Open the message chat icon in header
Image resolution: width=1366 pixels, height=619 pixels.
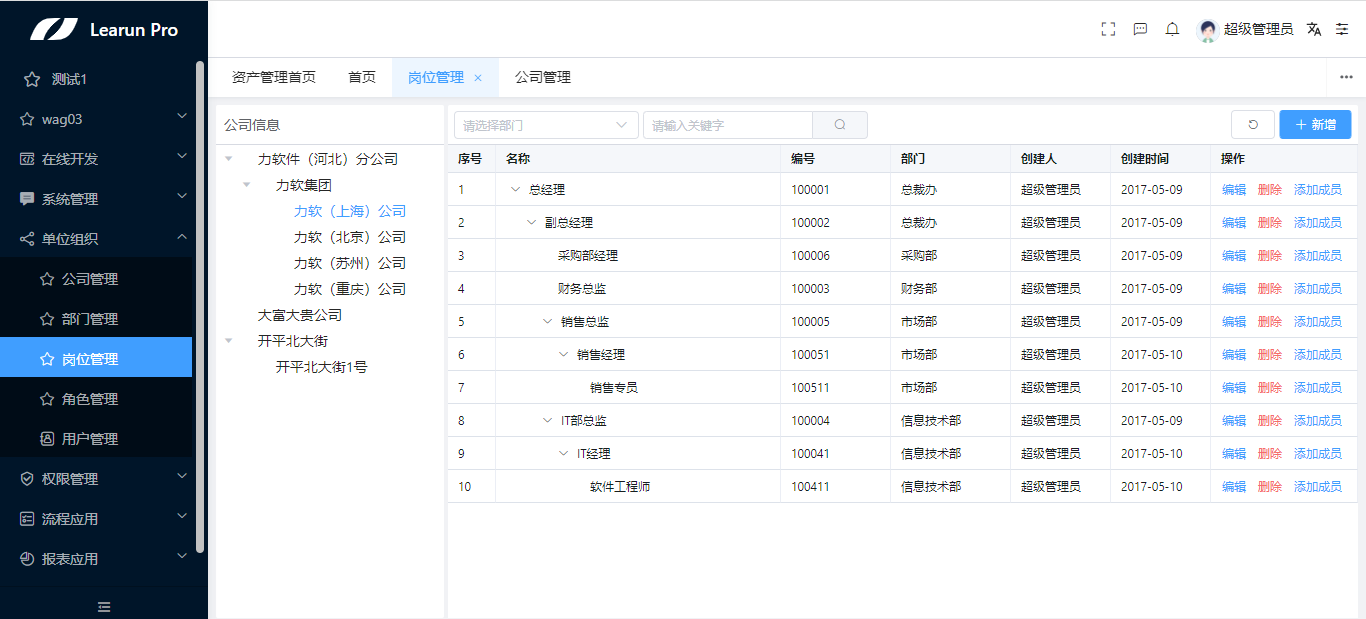1139,28
